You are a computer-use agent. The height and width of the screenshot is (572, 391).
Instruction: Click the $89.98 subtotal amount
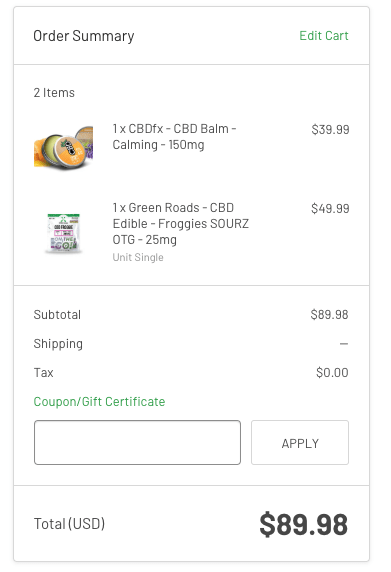[x=329, y=314]
